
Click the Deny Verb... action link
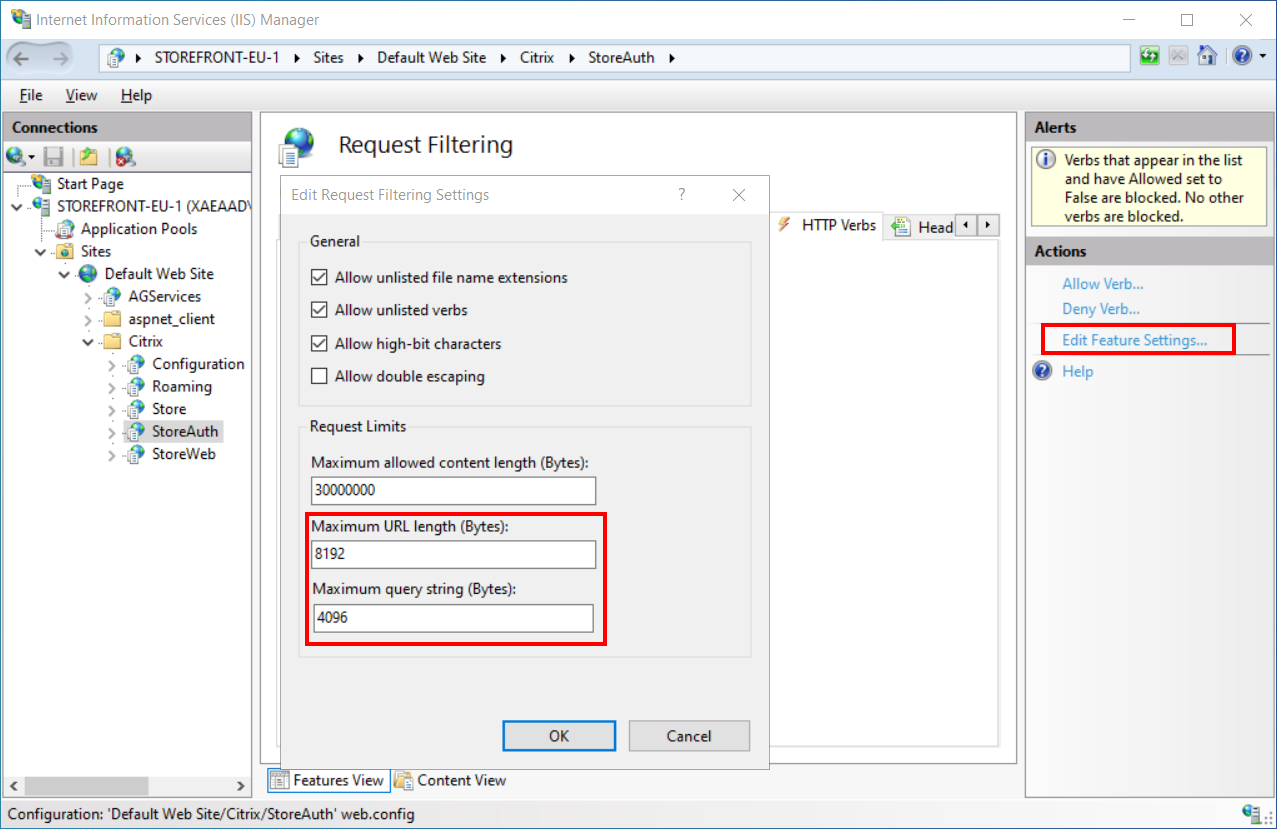coord(1101,309)
